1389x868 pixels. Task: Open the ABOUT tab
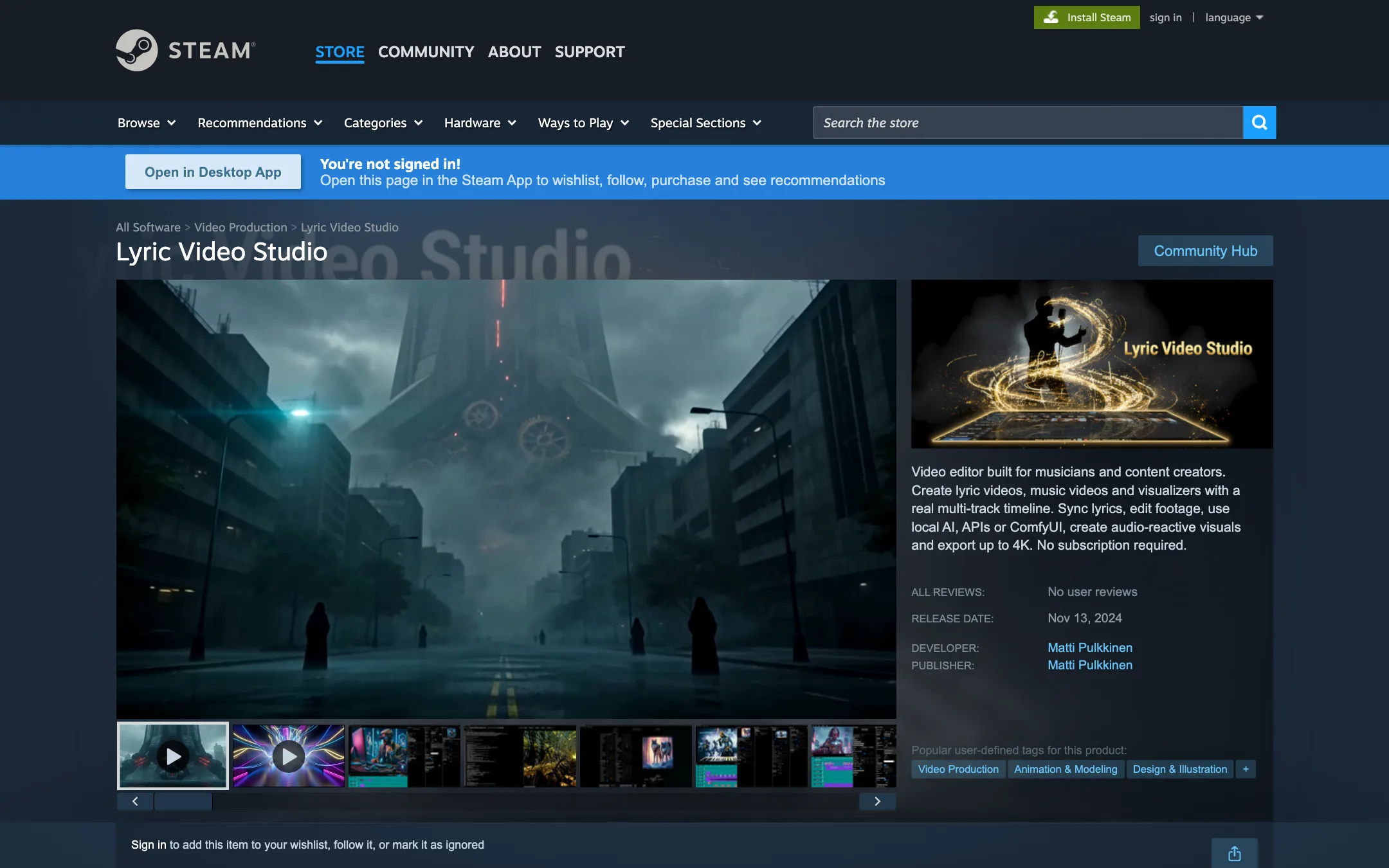(514, 52)
